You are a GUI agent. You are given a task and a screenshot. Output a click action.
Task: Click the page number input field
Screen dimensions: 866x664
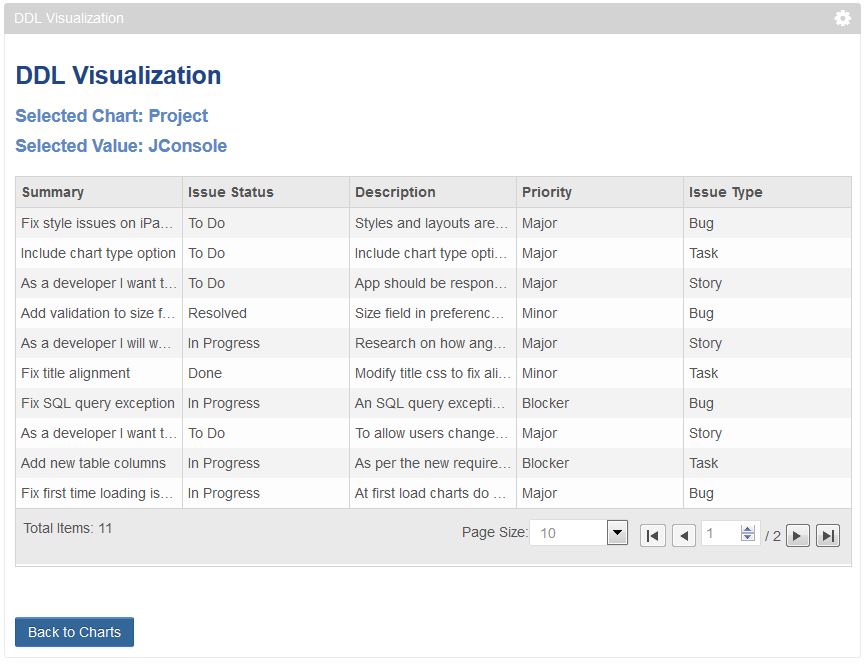point(720,534)
